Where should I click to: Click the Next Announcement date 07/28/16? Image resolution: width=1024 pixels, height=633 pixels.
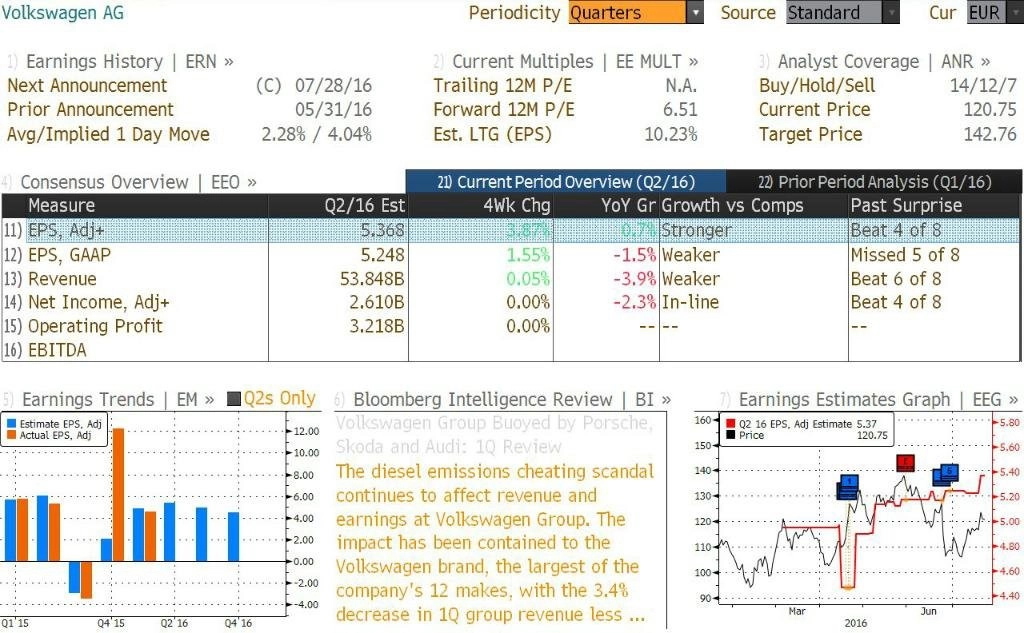333,86
